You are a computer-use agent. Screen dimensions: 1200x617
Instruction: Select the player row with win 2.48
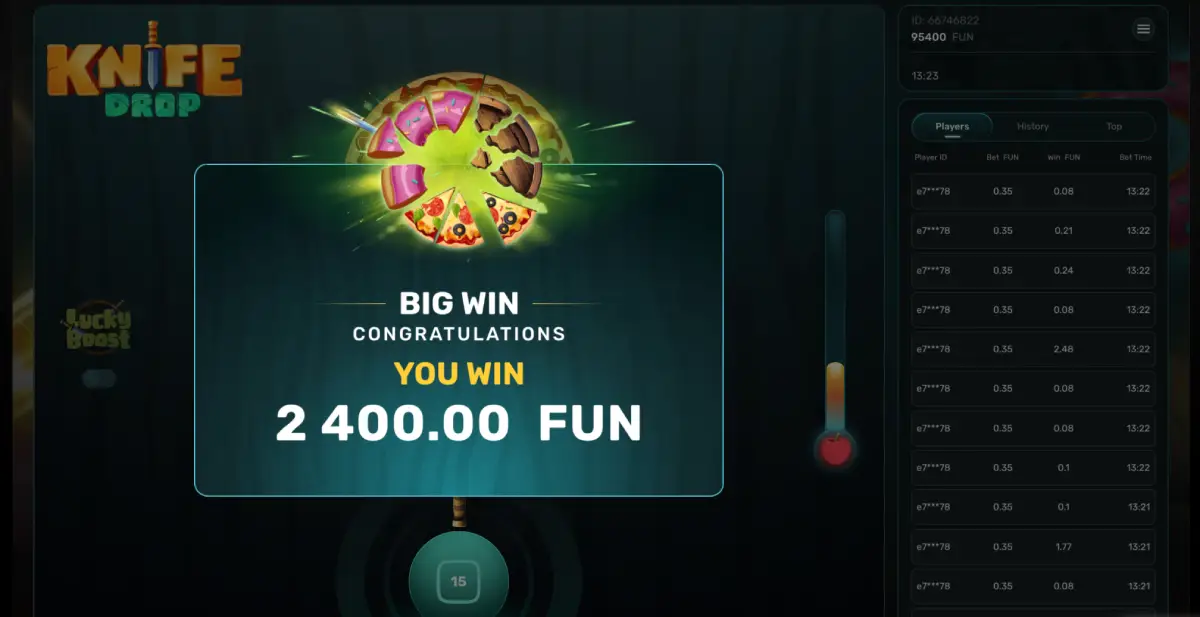tap(1033, 349)
